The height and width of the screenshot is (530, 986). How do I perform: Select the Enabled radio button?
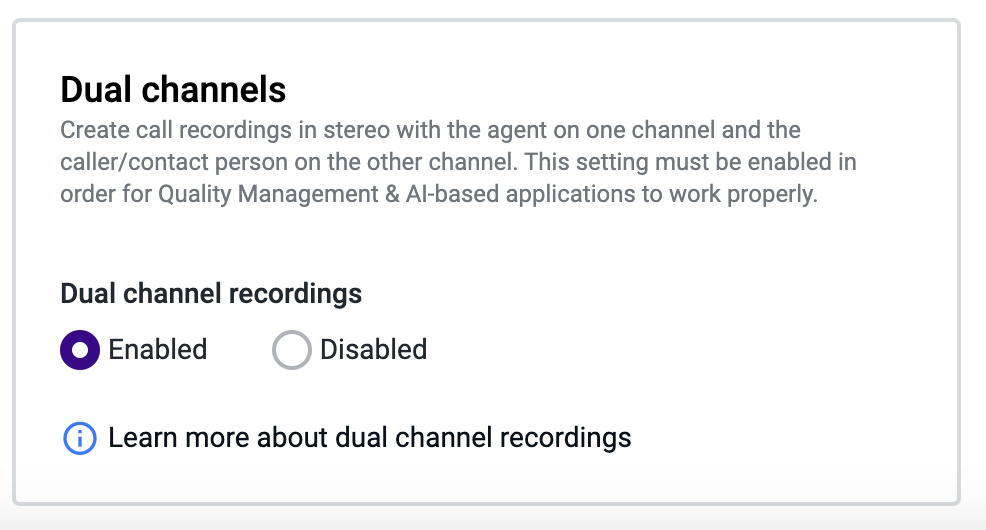[x=80, y=350]
